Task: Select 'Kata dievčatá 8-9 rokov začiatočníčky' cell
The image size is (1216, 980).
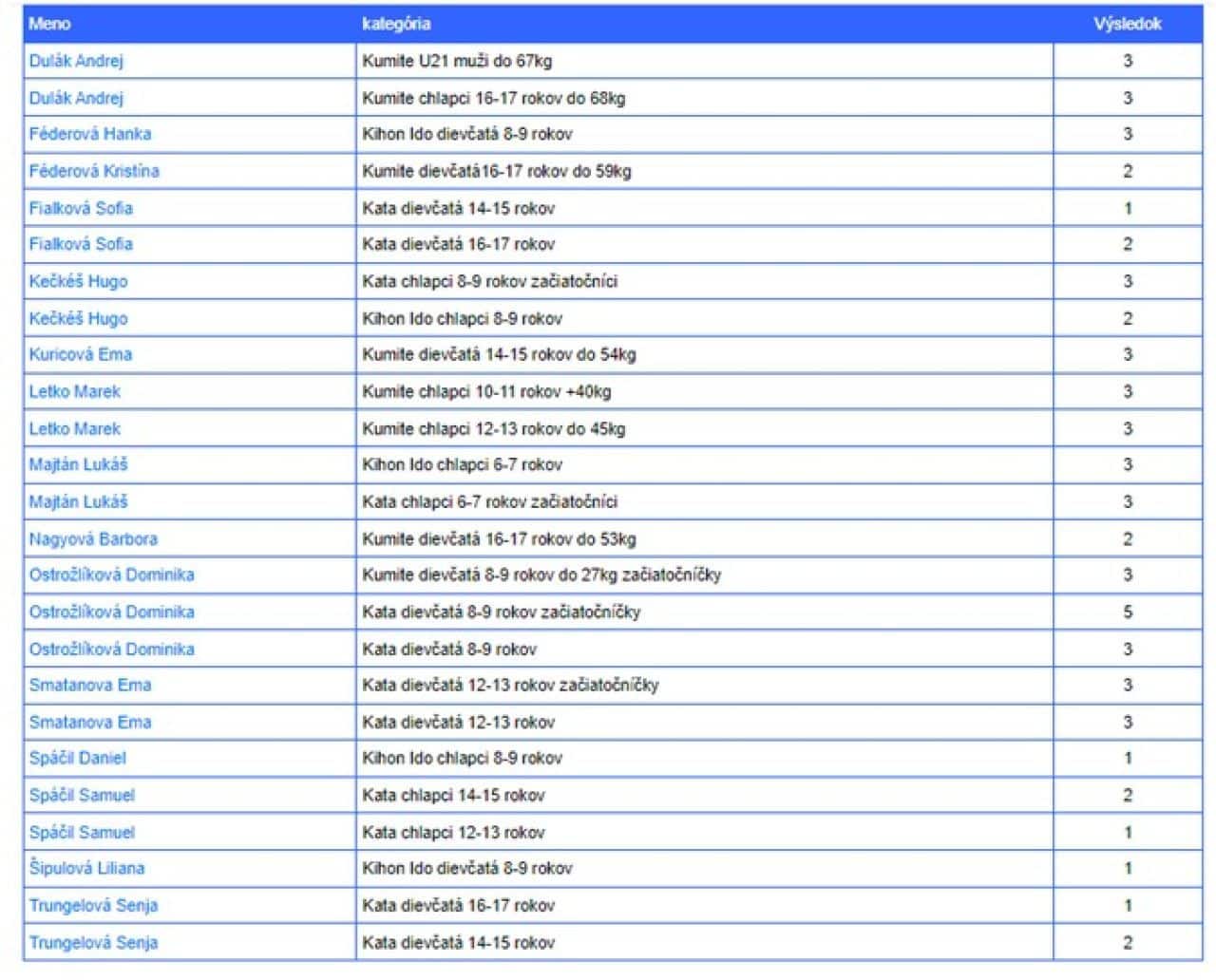Action: (705, 612)
